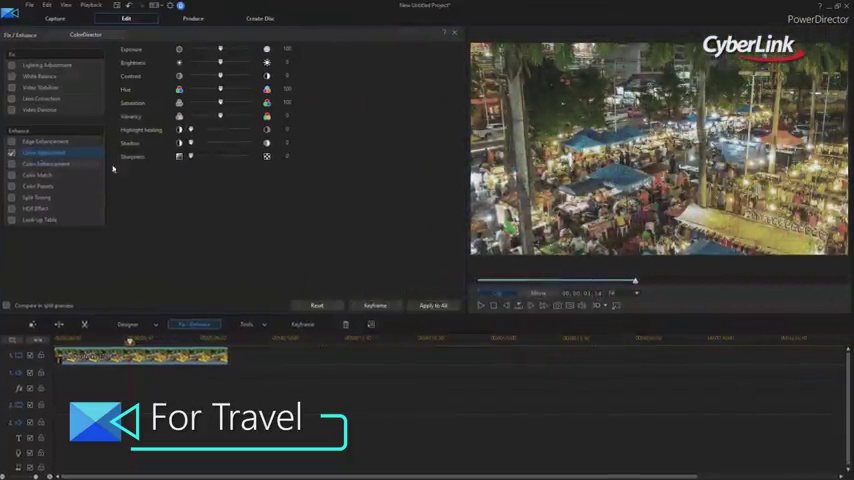Enable the Lighting Adjustment checkbox

coord(12,65)
